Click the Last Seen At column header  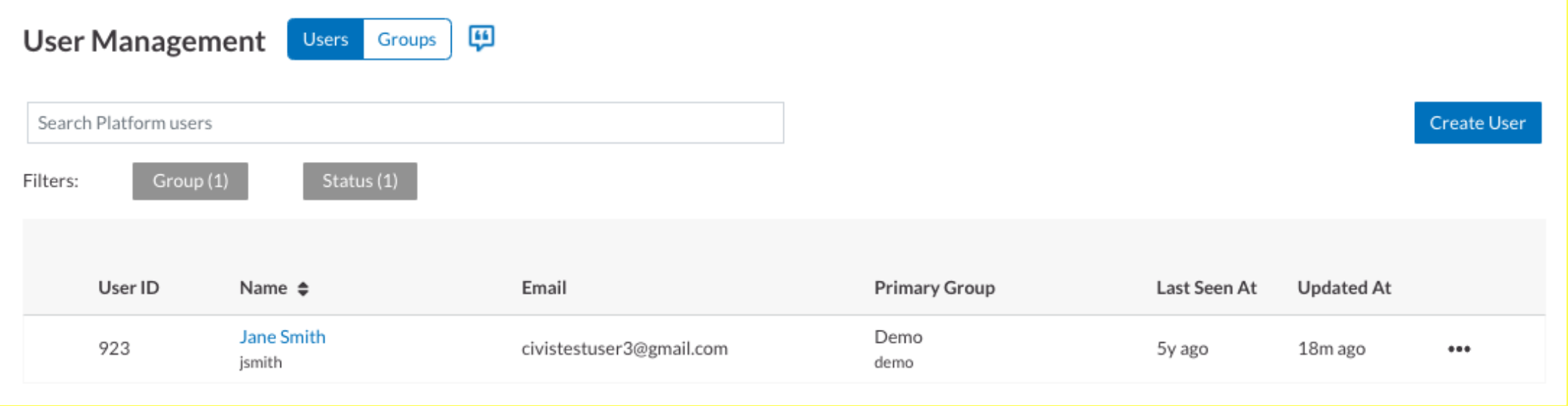pyautogui.click(x=1206, y=288)
